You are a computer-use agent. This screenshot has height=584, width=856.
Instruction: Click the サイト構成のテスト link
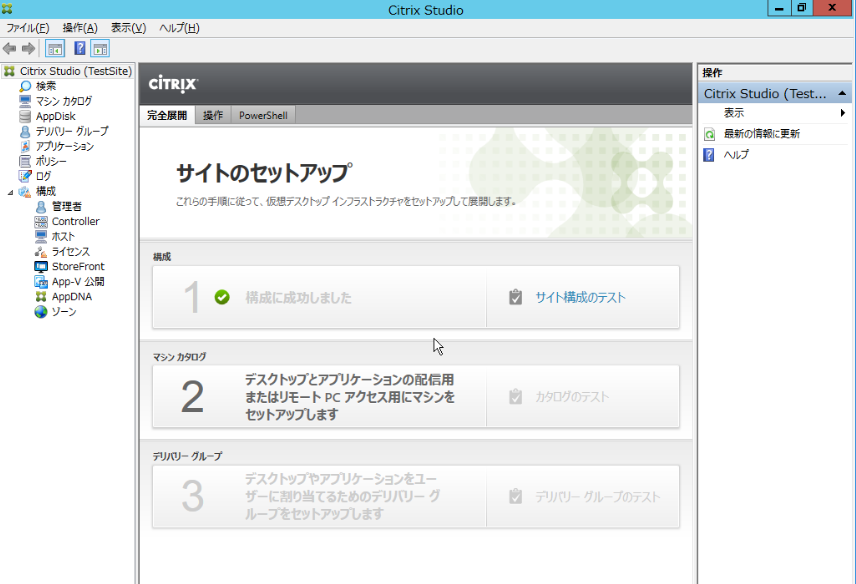click(580, 297)
